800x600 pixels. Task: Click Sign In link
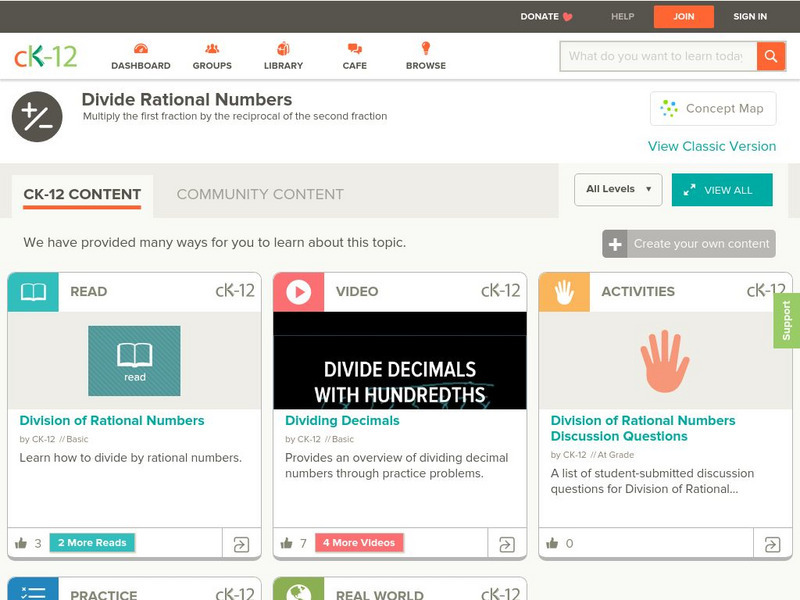pyautogui.click(x=750, y=16)
